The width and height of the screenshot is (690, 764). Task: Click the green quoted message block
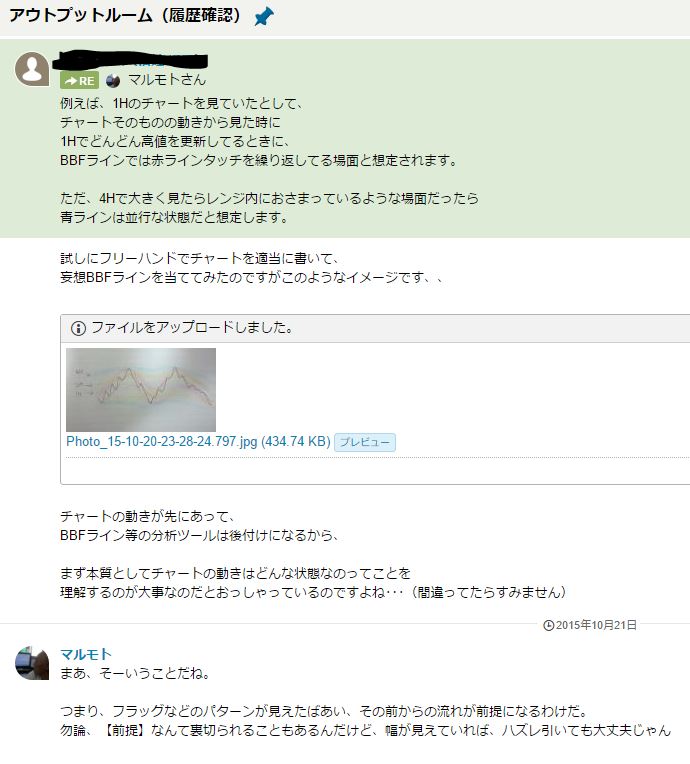[x=345, y=138]
